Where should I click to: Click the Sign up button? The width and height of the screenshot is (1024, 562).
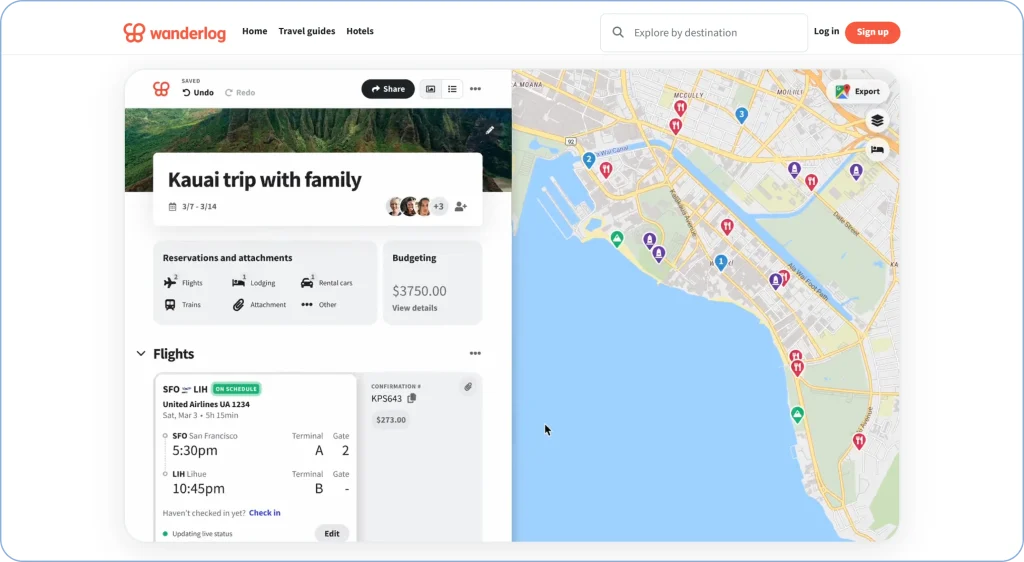872,32
